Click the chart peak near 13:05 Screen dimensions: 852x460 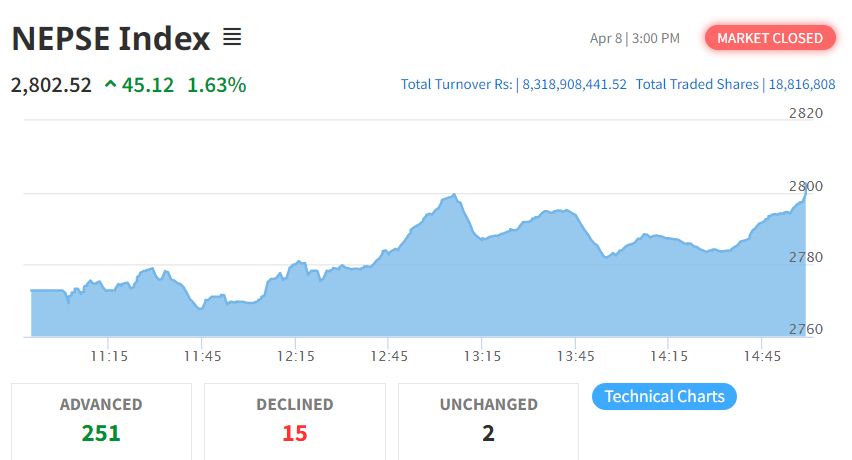(x=455, y=195)
